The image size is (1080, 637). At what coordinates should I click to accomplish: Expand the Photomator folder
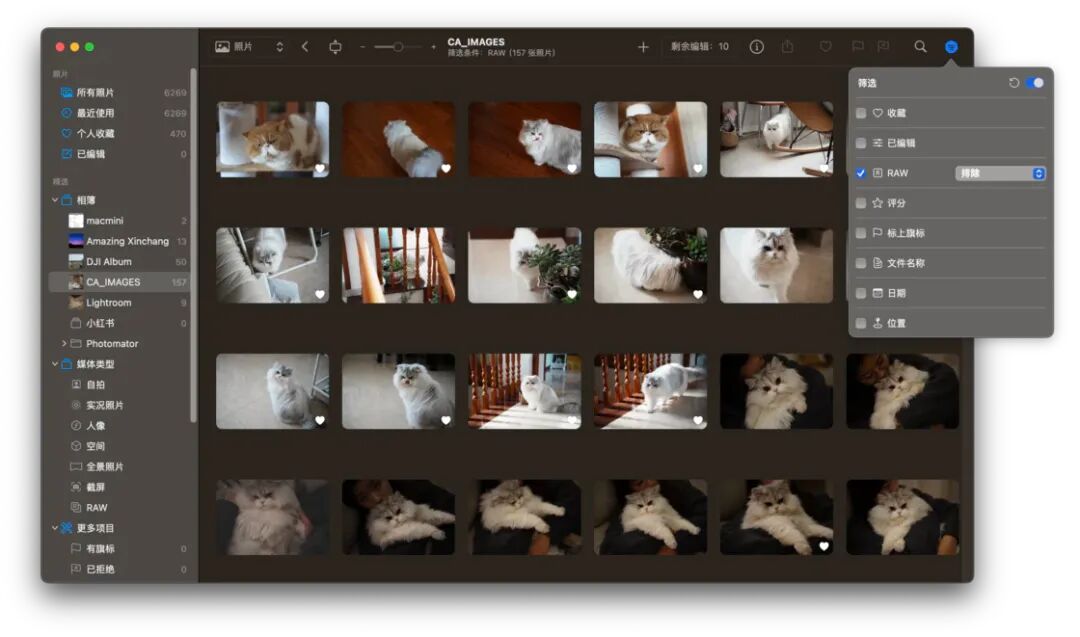tap(64, 344)
